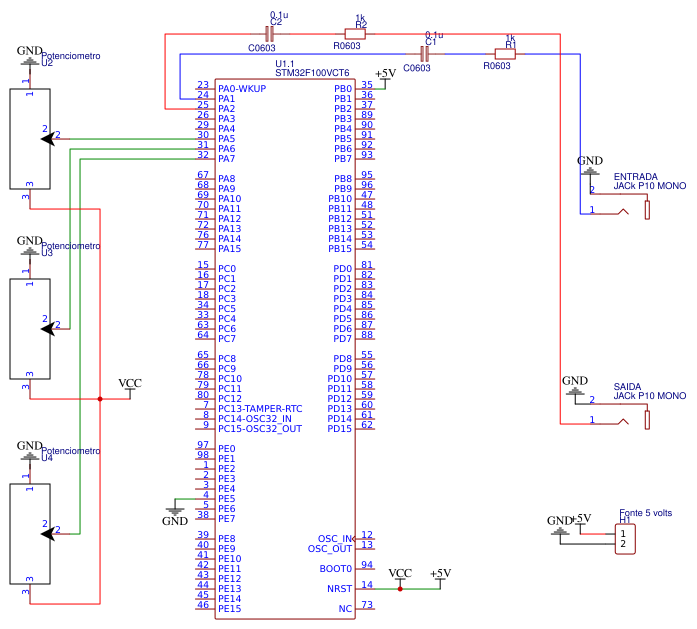Click the C0603 footprint label under C2
Viewport: 697px width, 629px height.
pos(262,48)
